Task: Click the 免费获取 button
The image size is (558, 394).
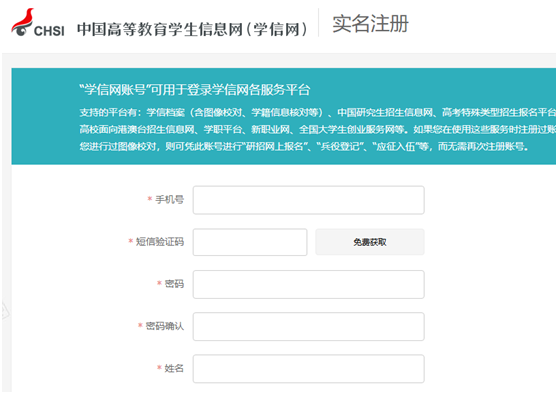Action: (x=370, y=242)
